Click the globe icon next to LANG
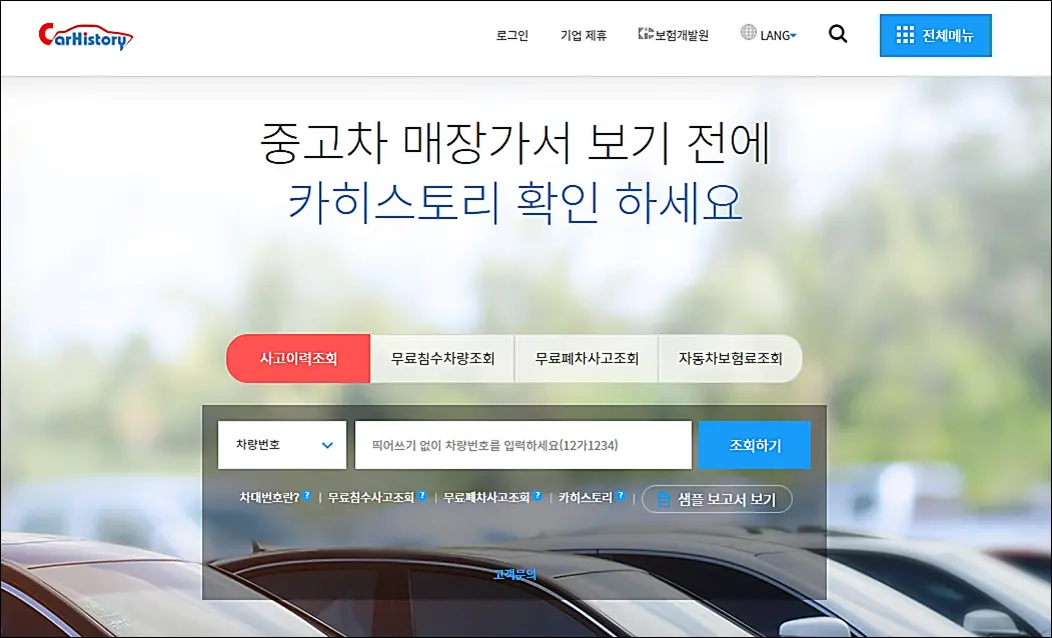Image resolution: width=1052 pixels, height=638 pixels. (x=747, y=34)
